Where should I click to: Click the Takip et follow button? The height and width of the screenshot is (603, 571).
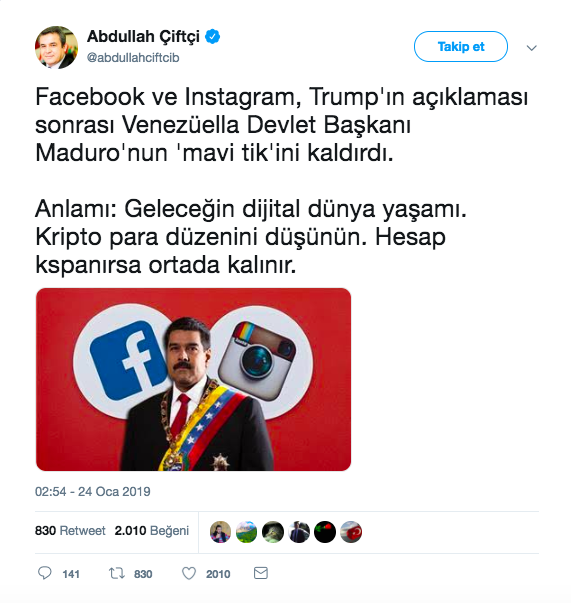pyautogui.click(x=461, y=47)
